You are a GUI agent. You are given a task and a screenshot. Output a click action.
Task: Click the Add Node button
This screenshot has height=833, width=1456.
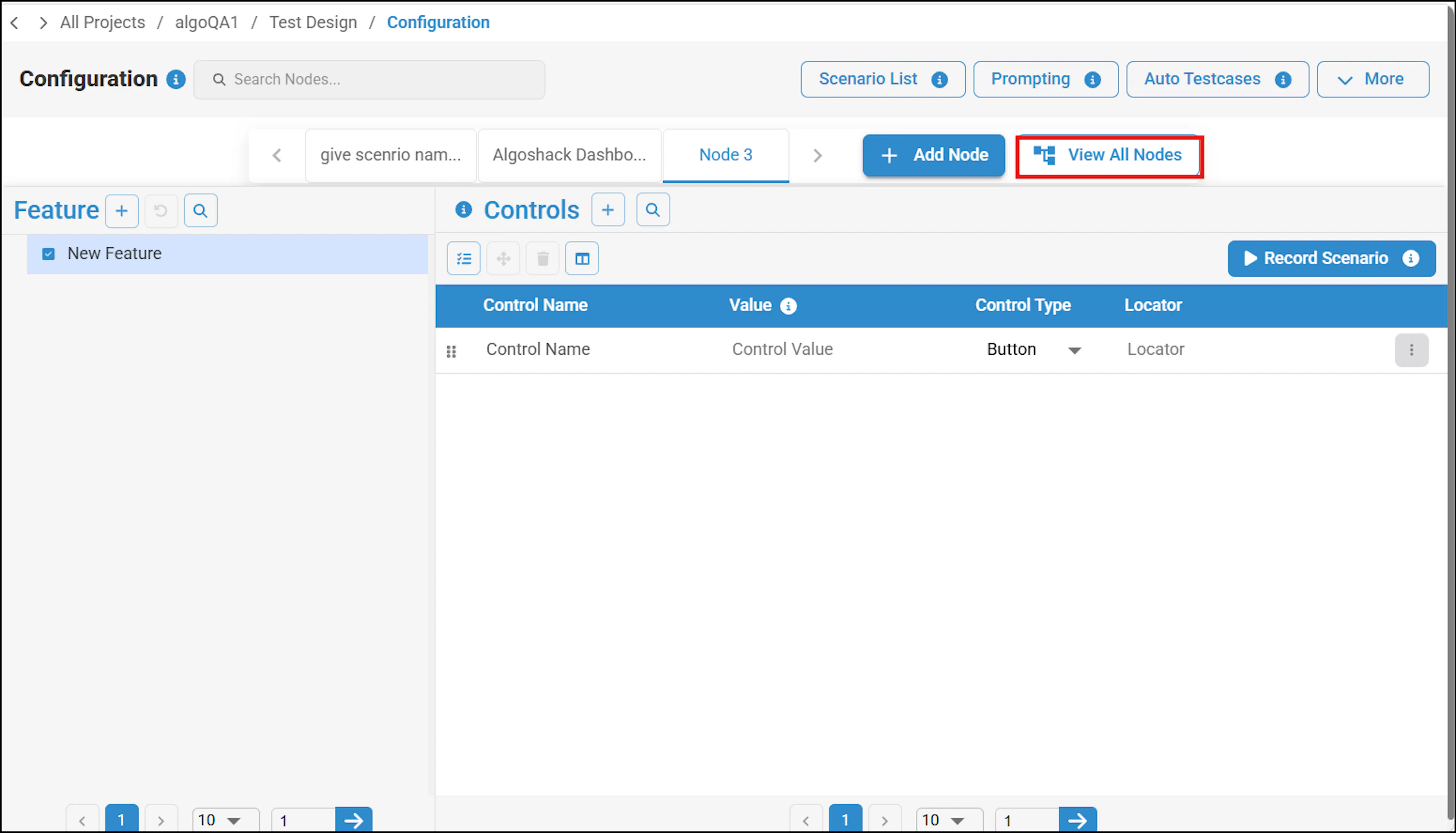click(933, 155)
